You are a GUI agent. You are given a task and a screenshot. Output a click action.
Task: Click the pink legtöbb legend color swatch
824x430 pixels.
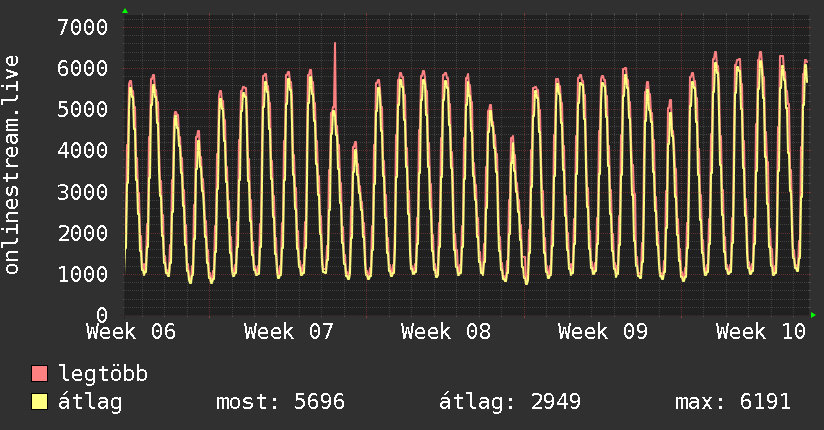click(39, 373)
